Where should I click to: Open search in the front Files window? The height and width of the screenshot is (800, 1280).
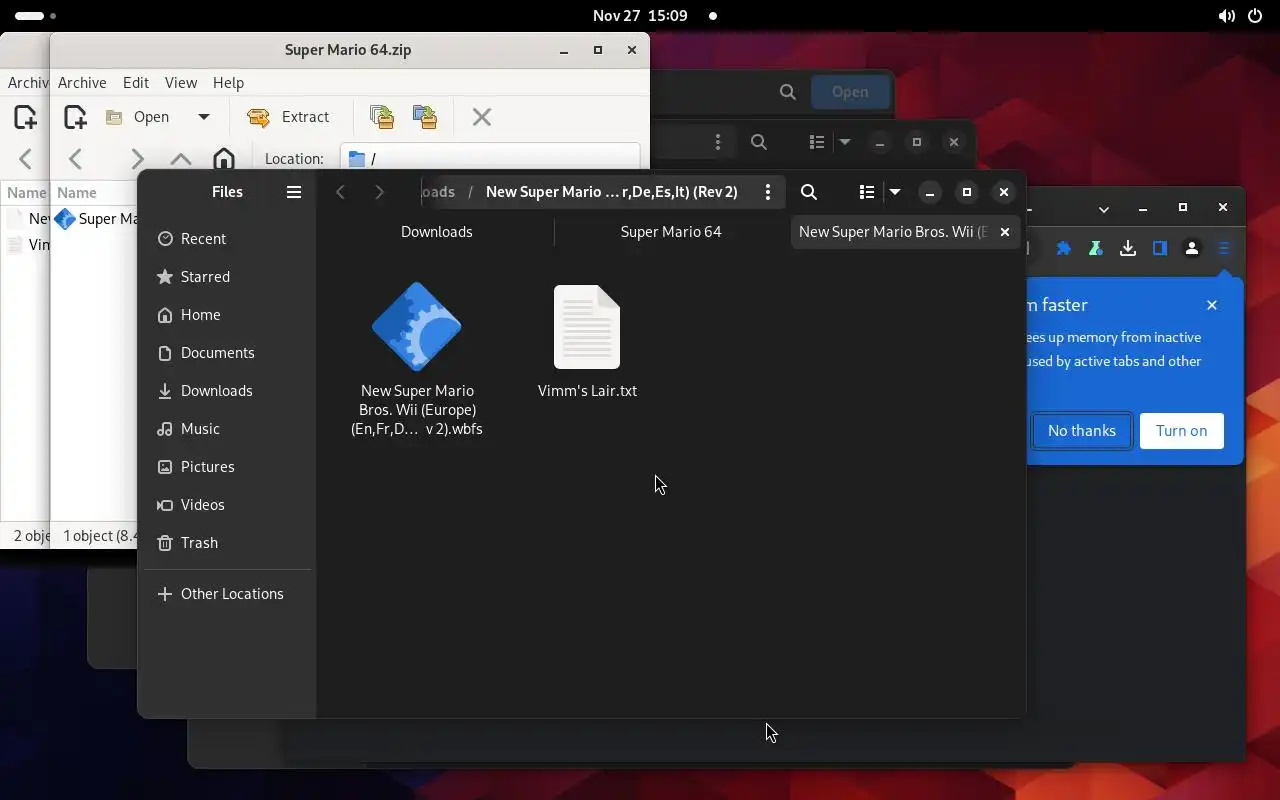click(x=809, y=192)
